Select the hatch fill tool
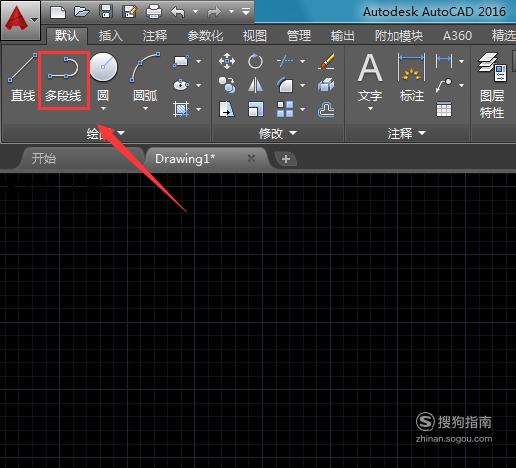Image resolution: width=516 pixels, height=468 pixels. [x=181, y=109]
